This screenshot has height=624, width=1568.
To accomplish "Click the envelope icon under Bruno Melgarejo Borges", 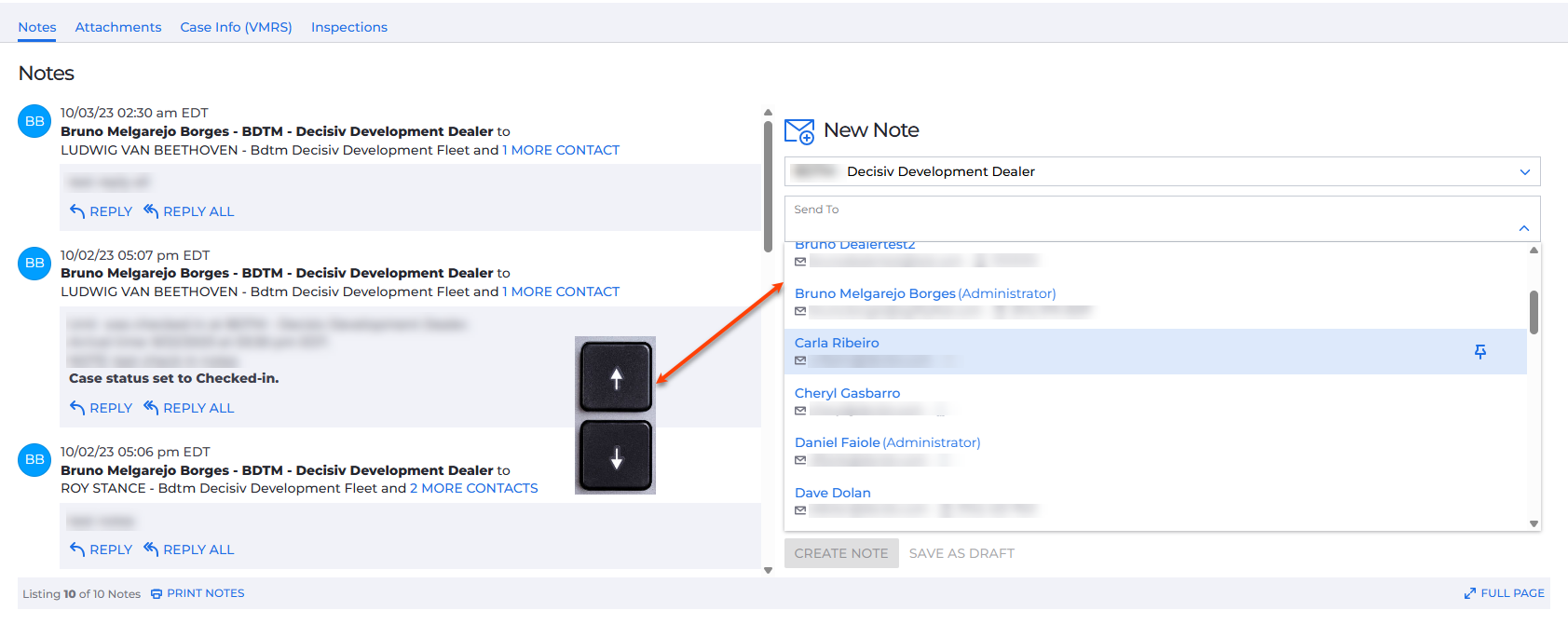I will coord(800,311).
